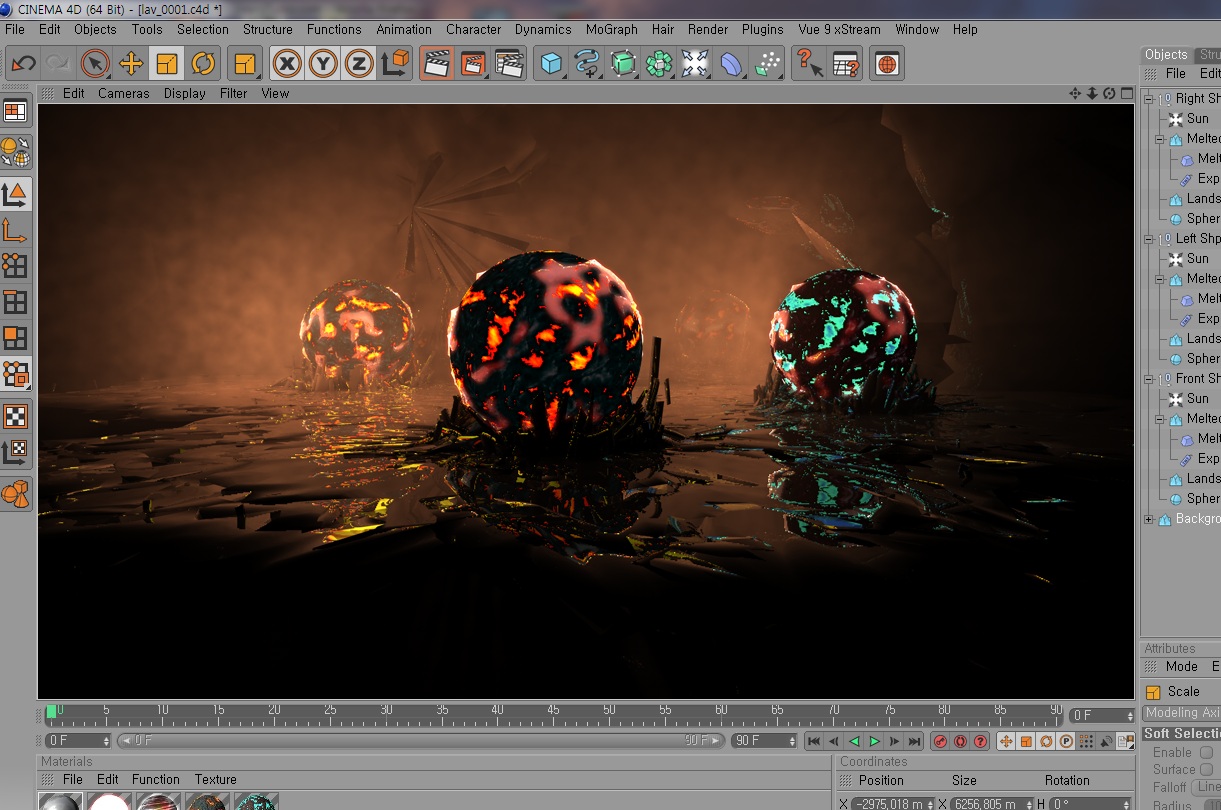Render in Picture Viewer icon
Screen dimensions: 1221x810
tap(473, 64)
